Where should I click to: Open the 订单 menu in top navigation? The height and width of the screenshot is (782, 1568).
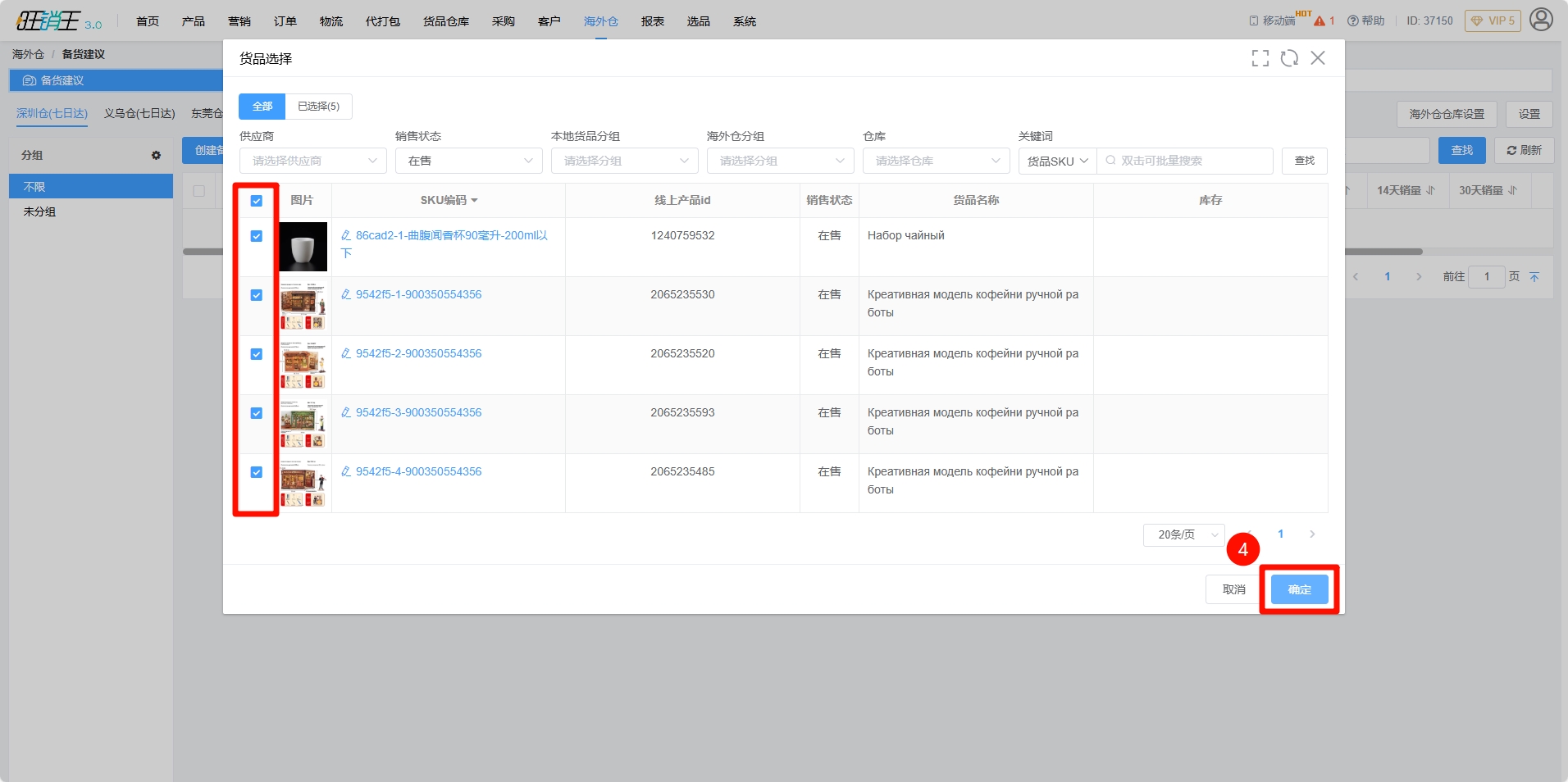pos(285,21)
